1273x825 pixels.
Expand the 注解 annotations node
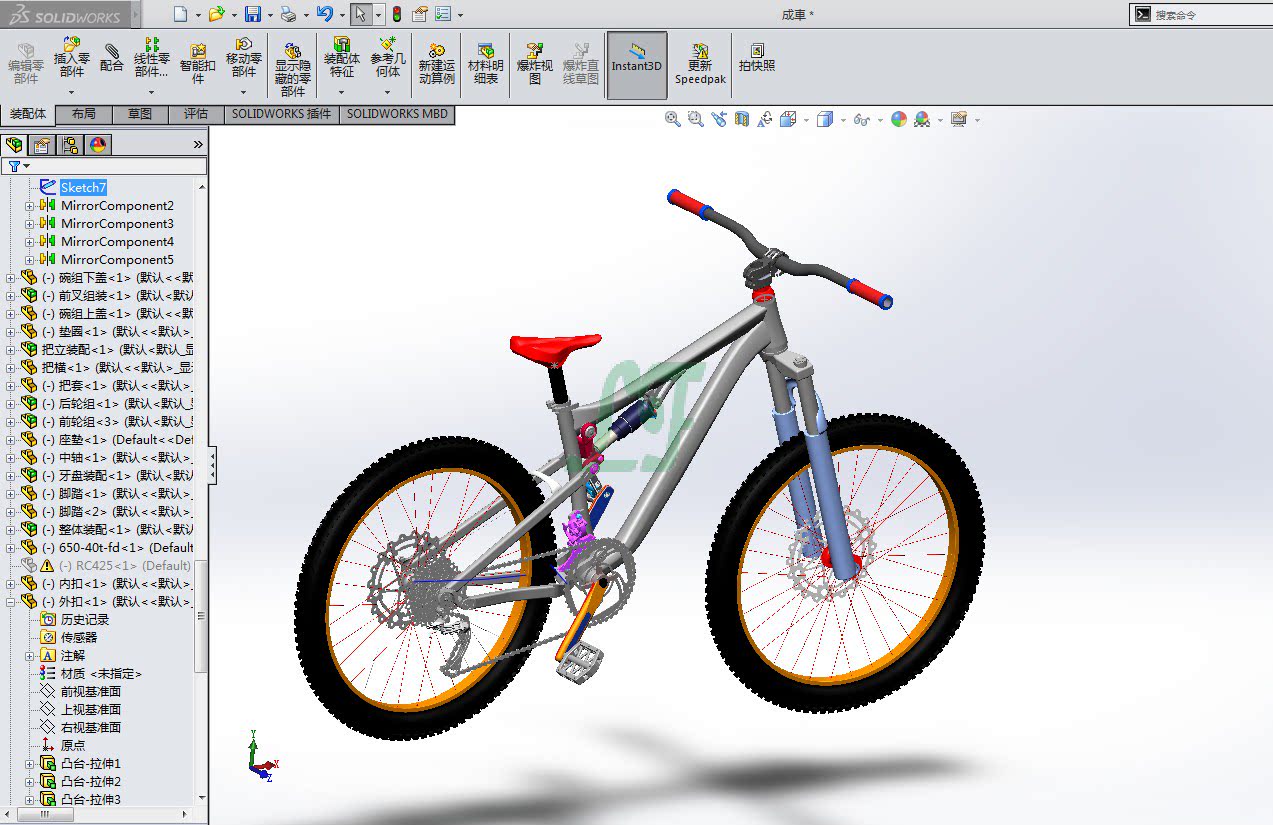coord(29,656)
